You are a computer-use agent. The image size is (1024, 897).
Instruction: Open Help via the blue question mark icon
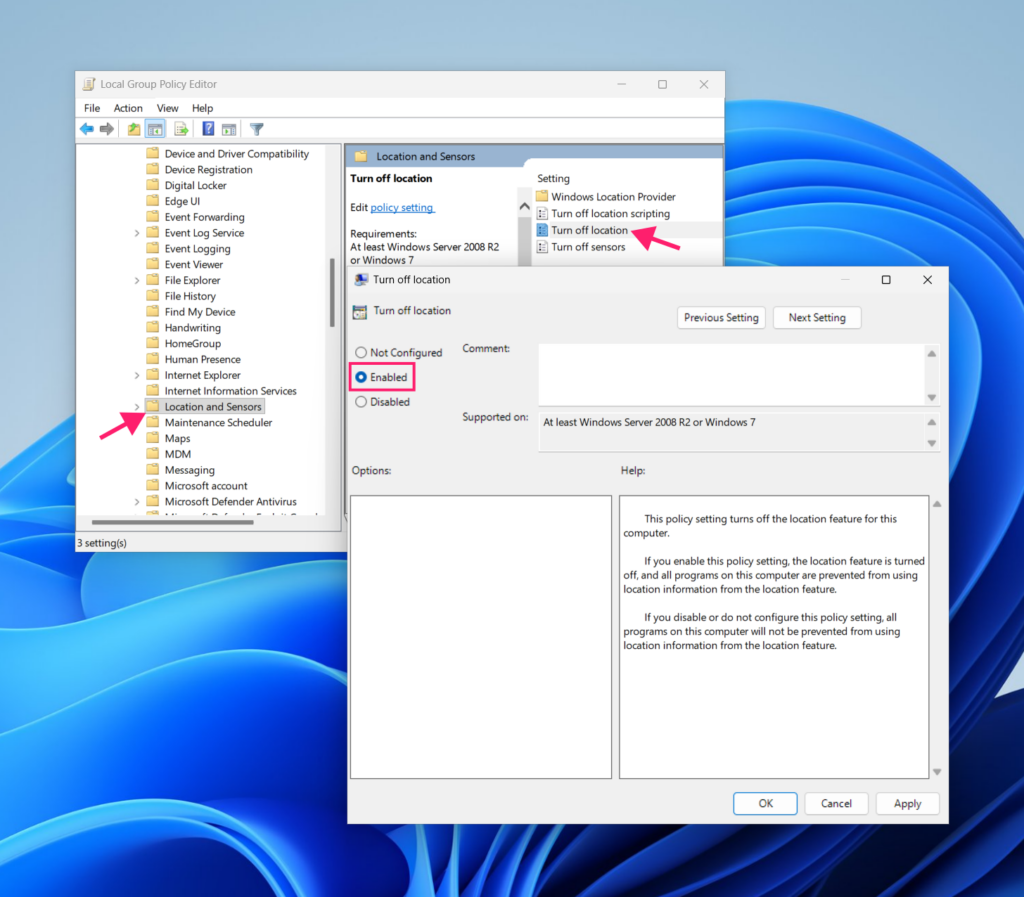point(208,129)
